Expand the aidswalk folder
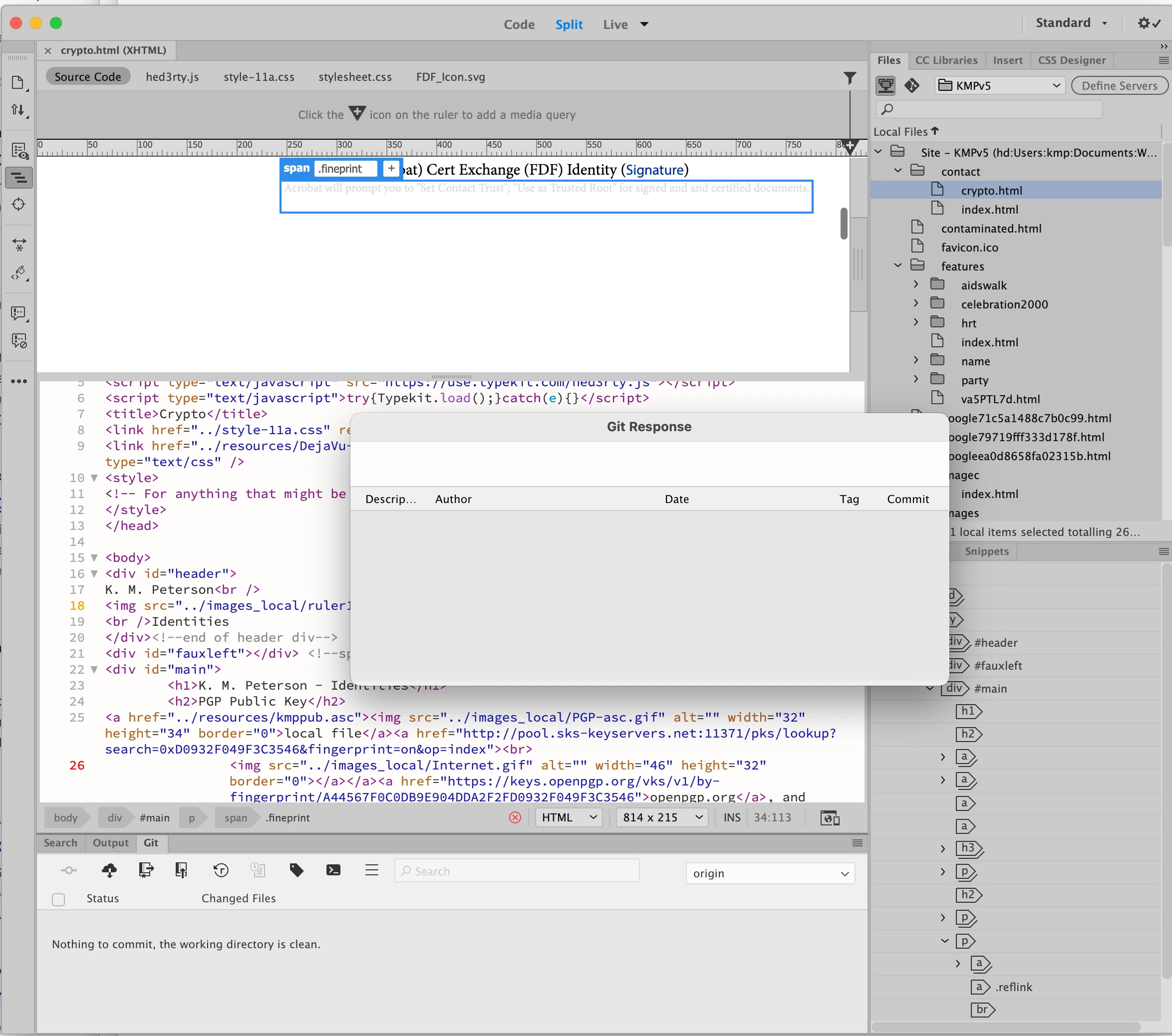1172x1036 pixels. tap(916, 285)
